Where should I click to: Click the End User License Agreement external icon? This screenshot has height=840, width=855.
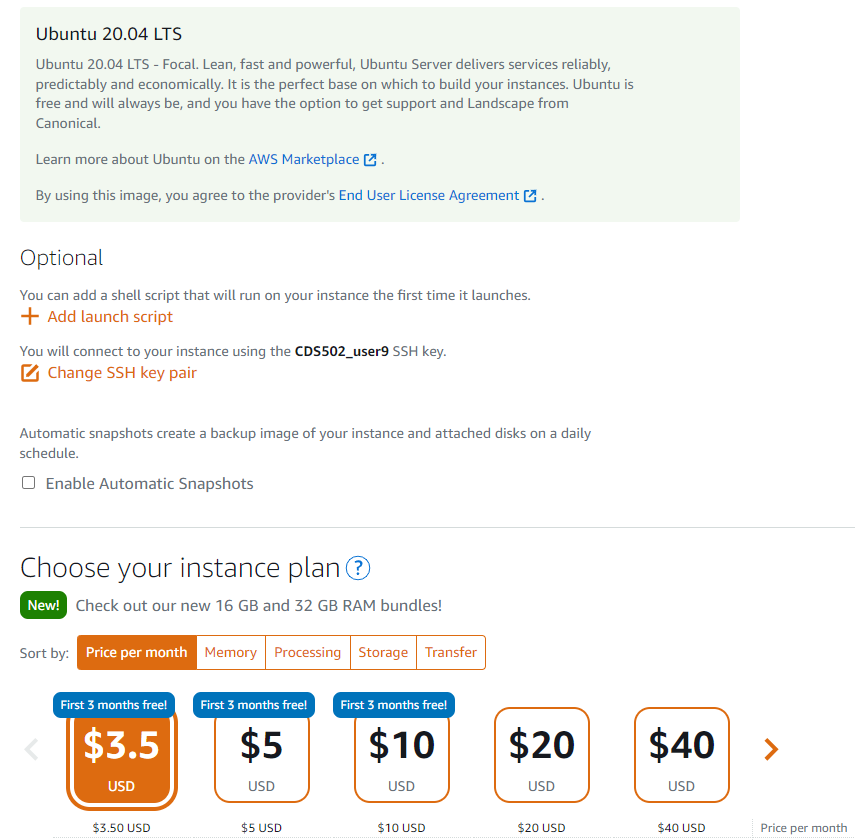pos(530,196)
